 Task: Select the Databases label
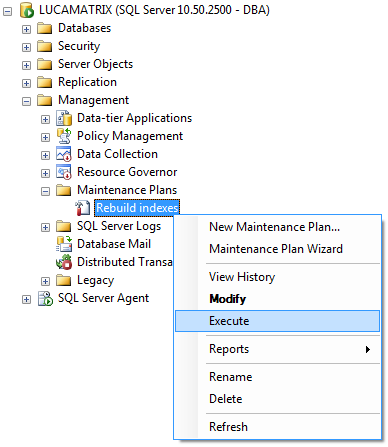84,28
